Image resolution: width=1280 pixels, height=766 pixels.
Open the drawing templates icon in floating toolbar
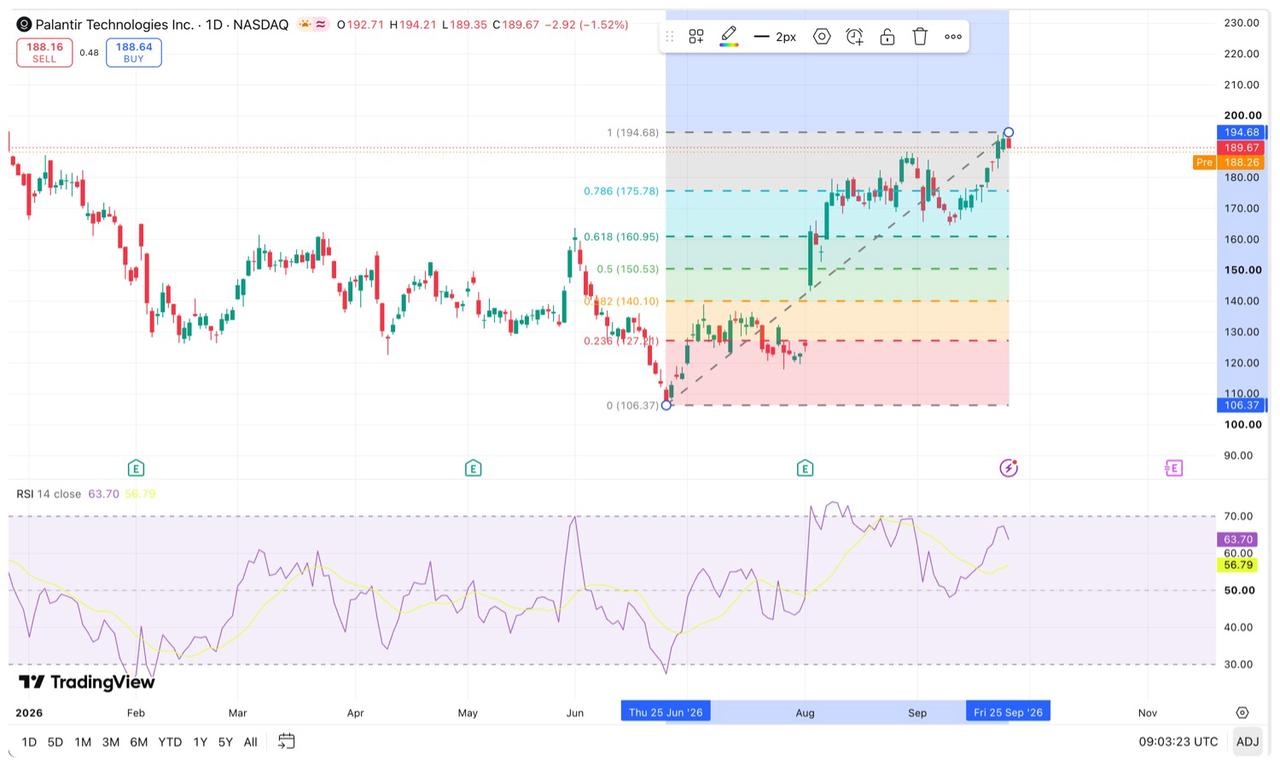tap(696, 36)
